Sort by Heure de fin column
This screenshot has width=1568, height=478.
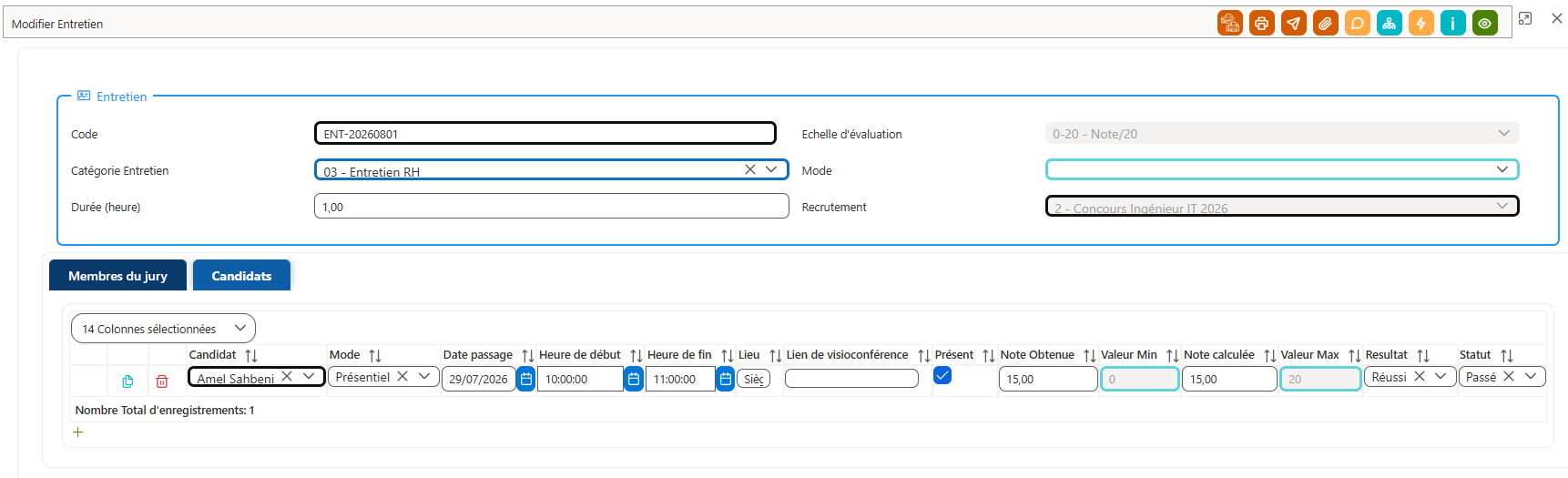coord(728,355)
